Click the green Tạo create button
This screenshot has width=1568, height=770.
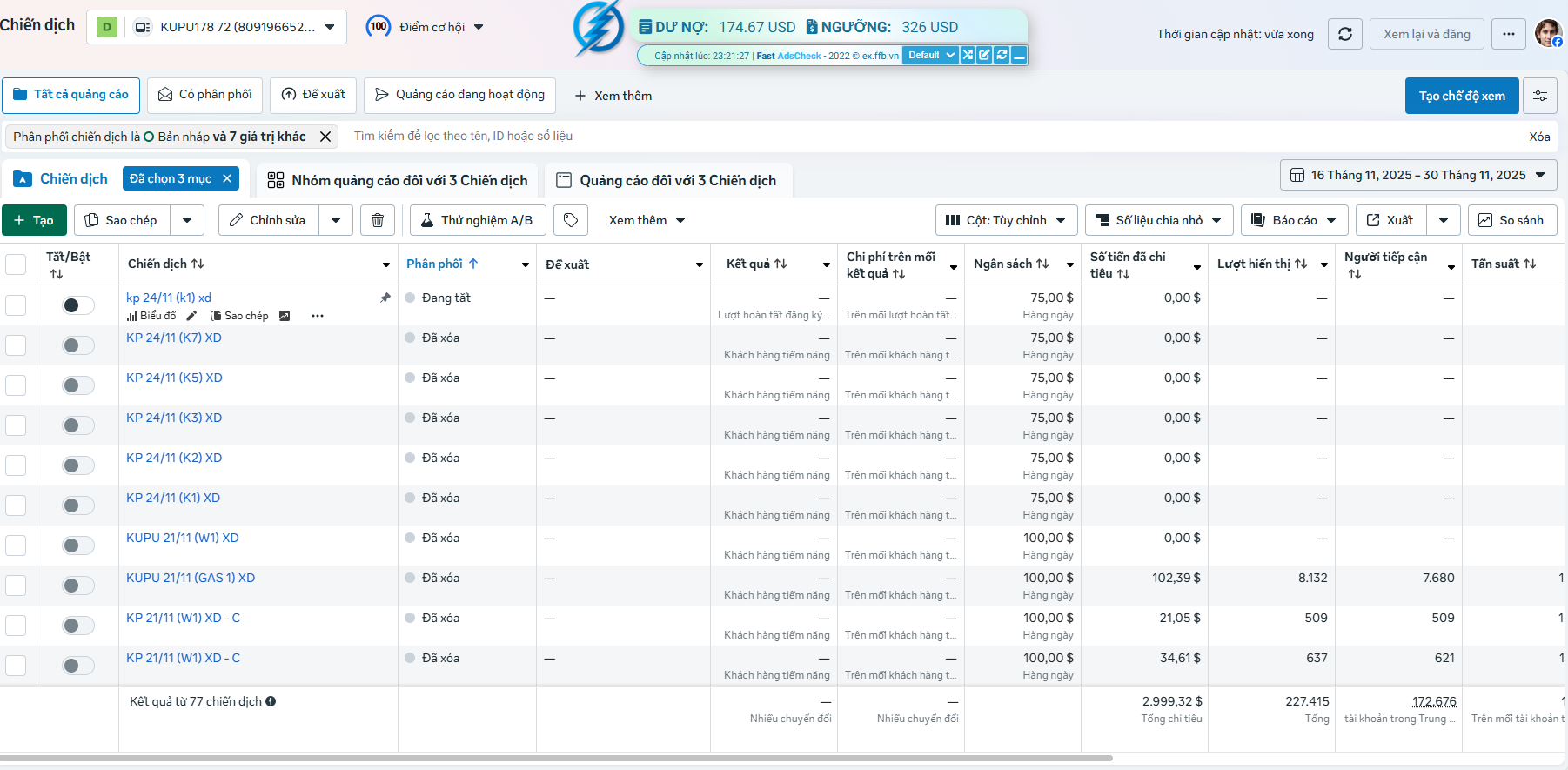(x=34, y=220)
